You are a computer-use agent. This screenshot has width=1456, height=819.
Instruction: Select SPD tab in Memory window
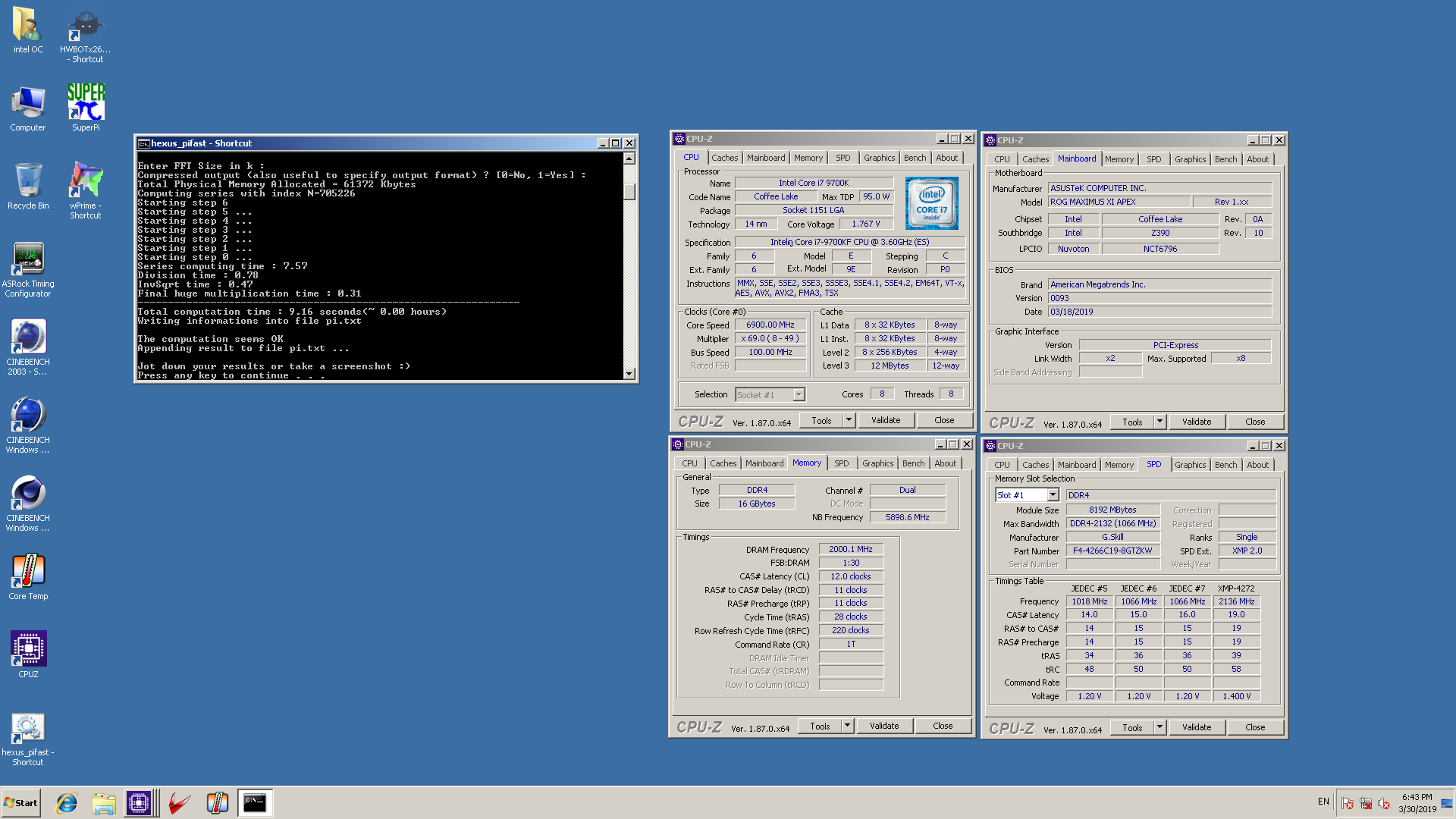(841, 463)
